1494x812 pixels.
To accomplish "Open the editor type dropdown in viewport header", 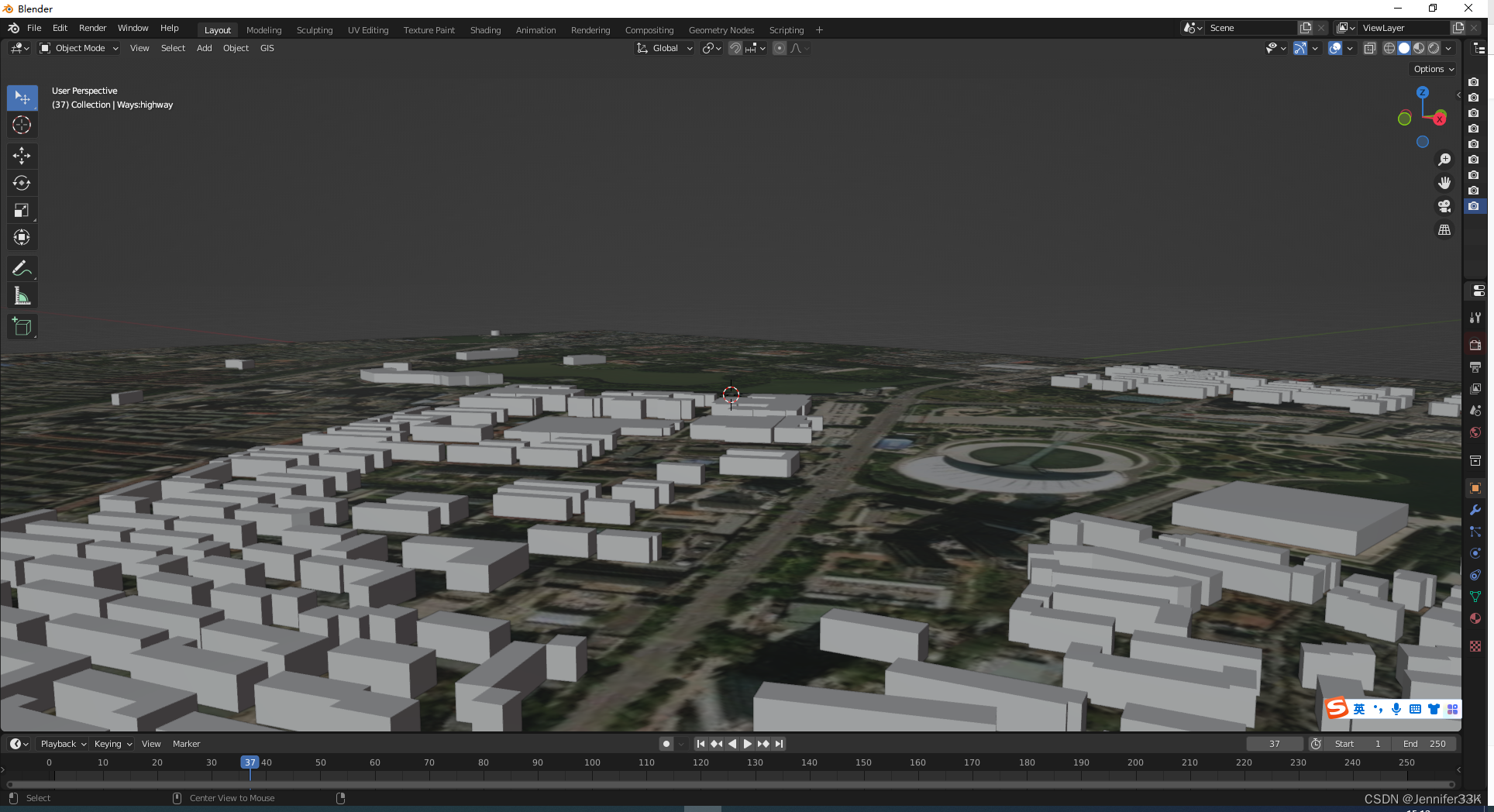I will point(19,48).
